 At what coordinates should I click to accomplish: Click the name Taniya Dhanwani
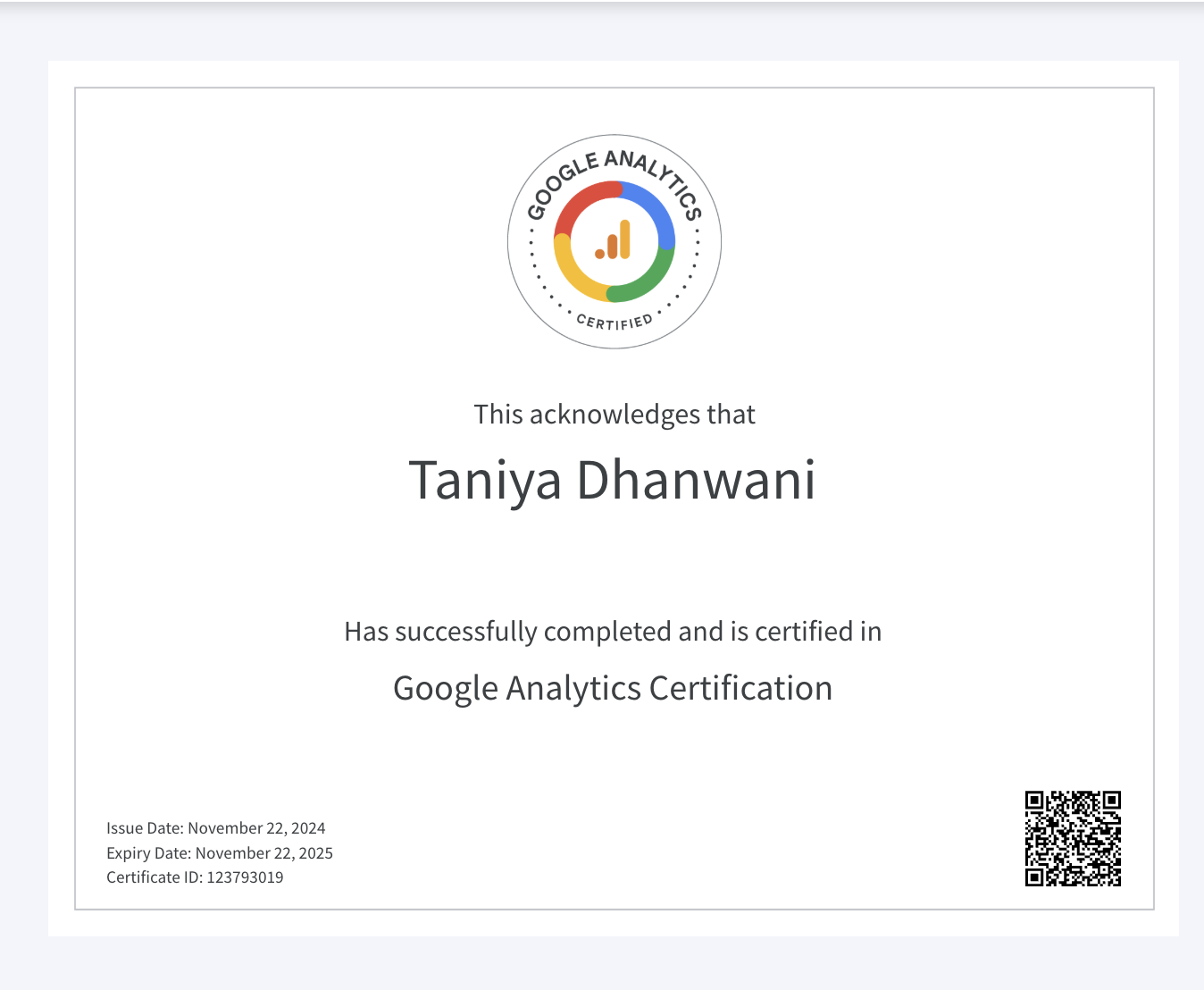[613, 481]
